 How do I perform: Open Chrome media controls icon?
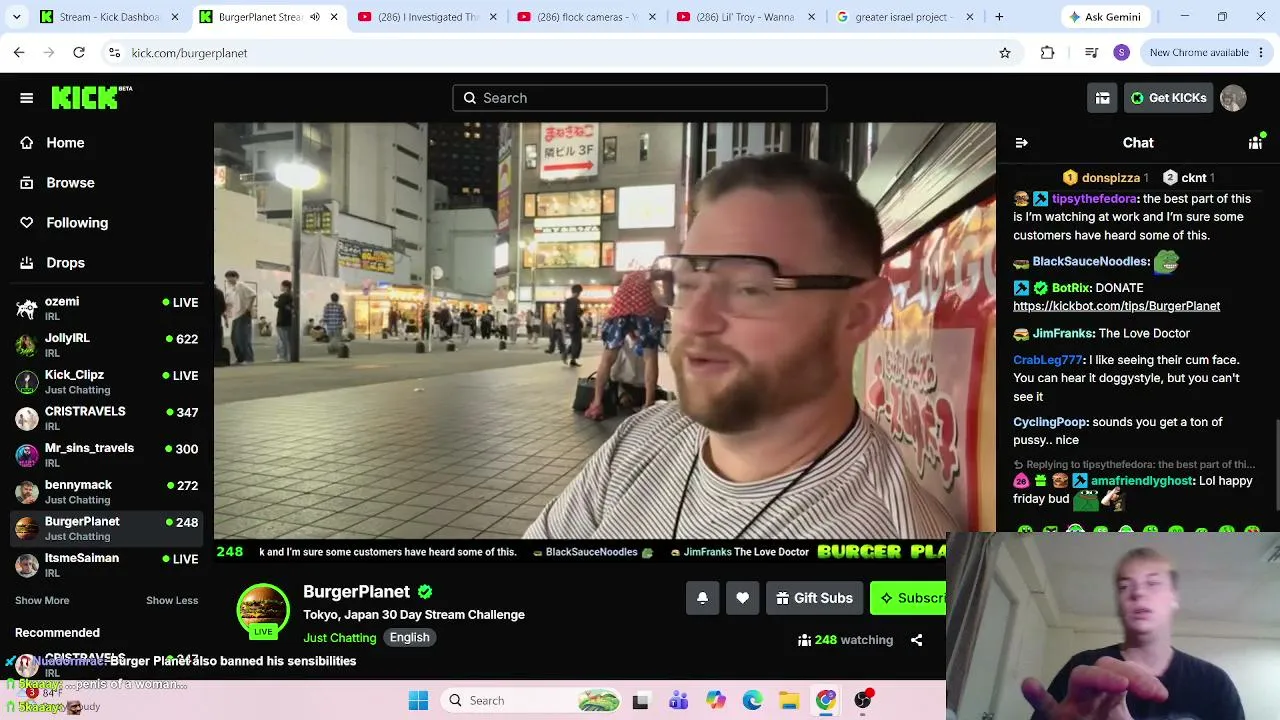click(1091, 53)
